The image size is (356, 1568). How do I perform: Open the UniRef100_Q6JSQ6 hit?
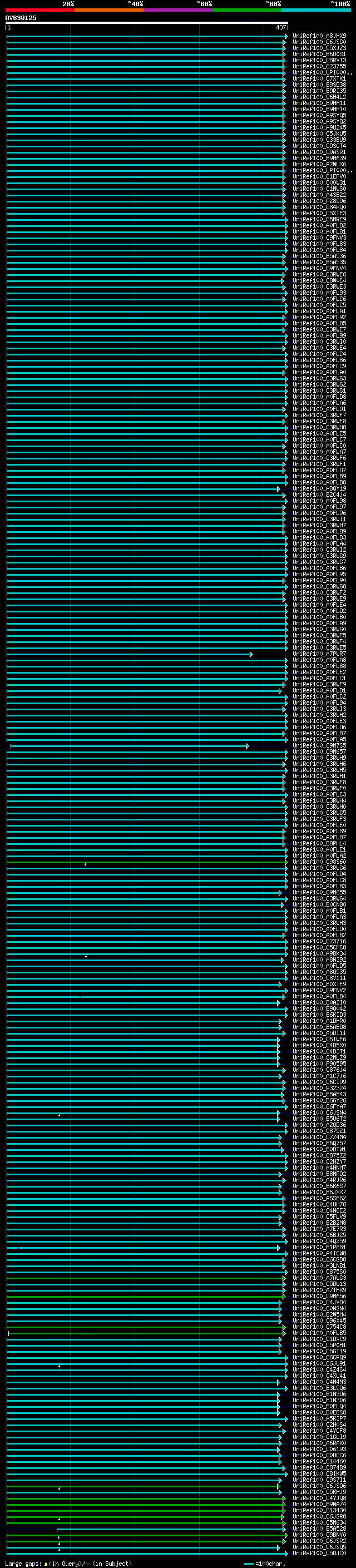[x=319, y=1486]
